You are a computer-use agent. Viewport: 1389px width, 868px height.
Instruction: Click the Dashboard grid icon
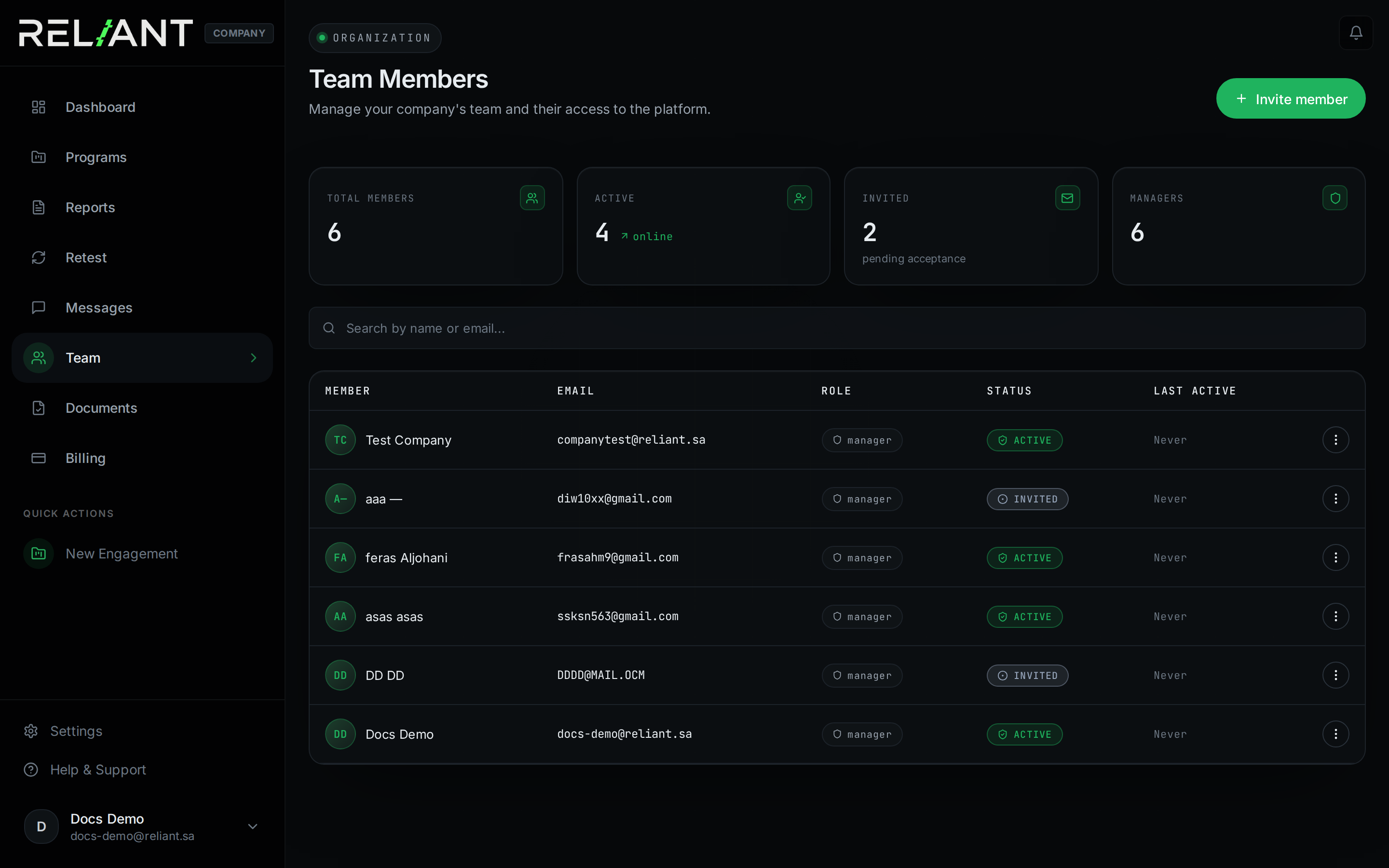[x=39, y=108]
